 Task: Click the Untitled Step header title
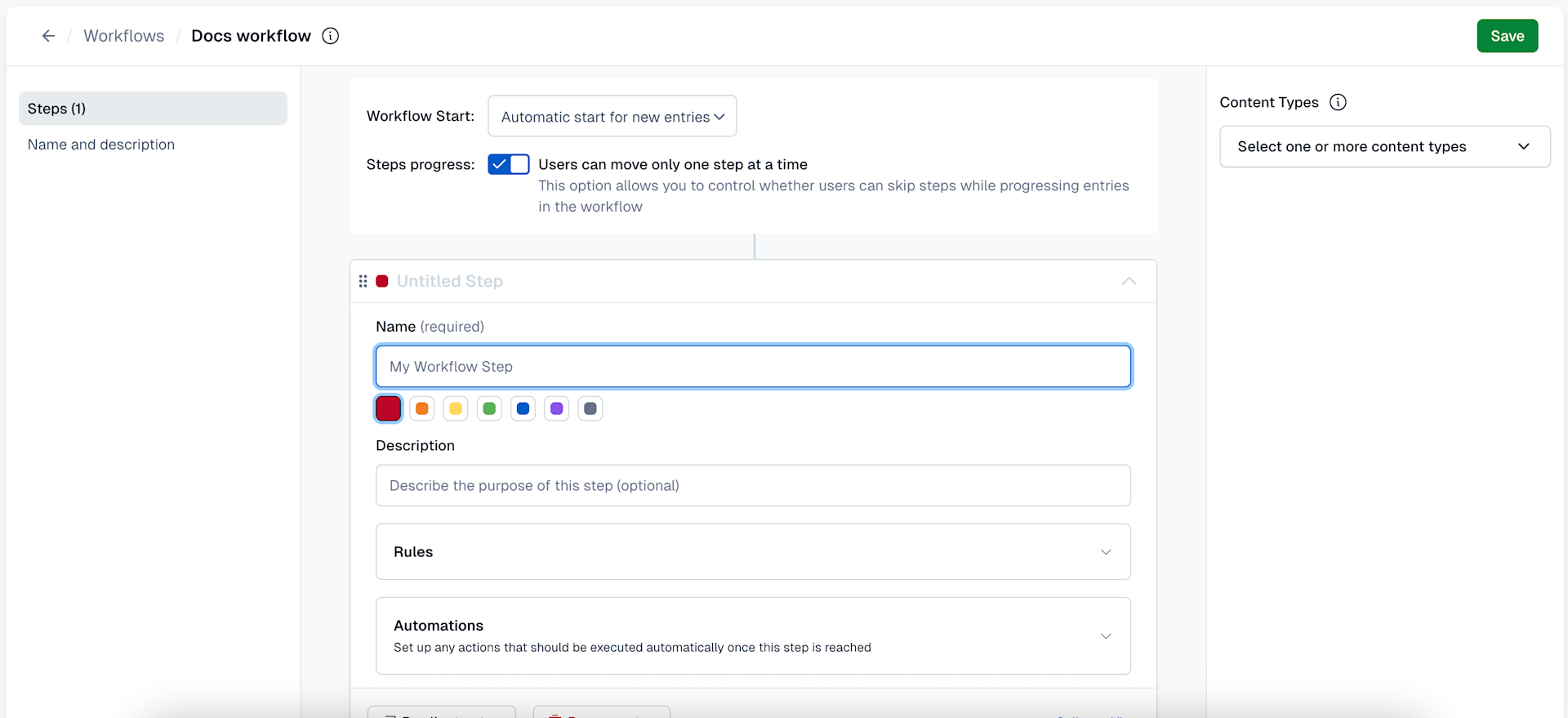click(x=450, y=281)
